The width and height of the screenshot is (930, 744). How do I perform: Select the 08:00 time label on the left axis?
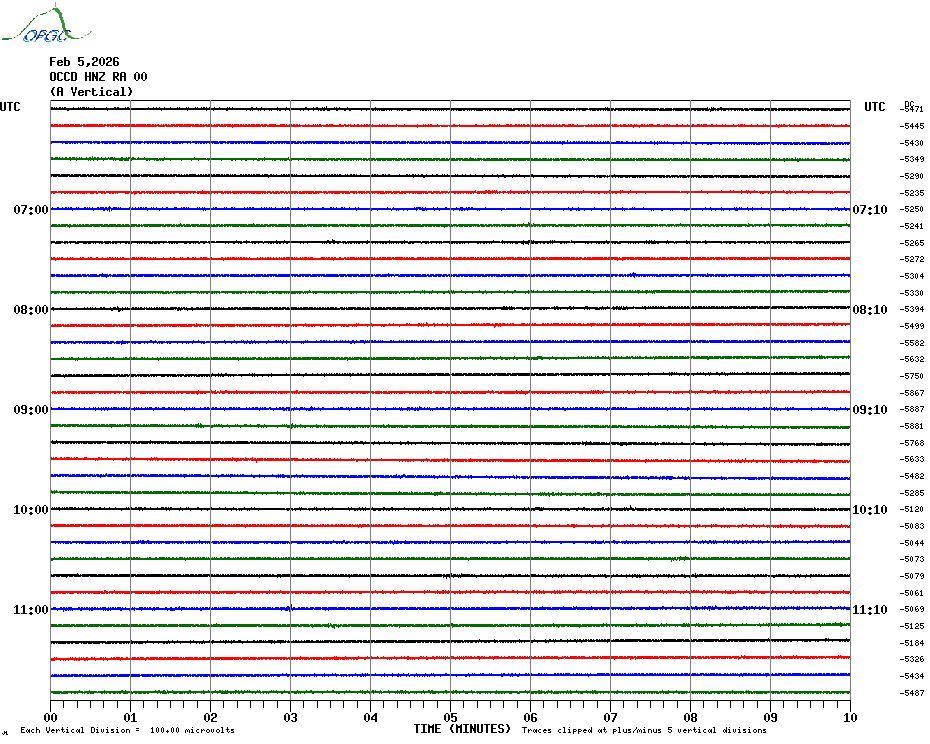pyautogui.click(x=31, y=310)
